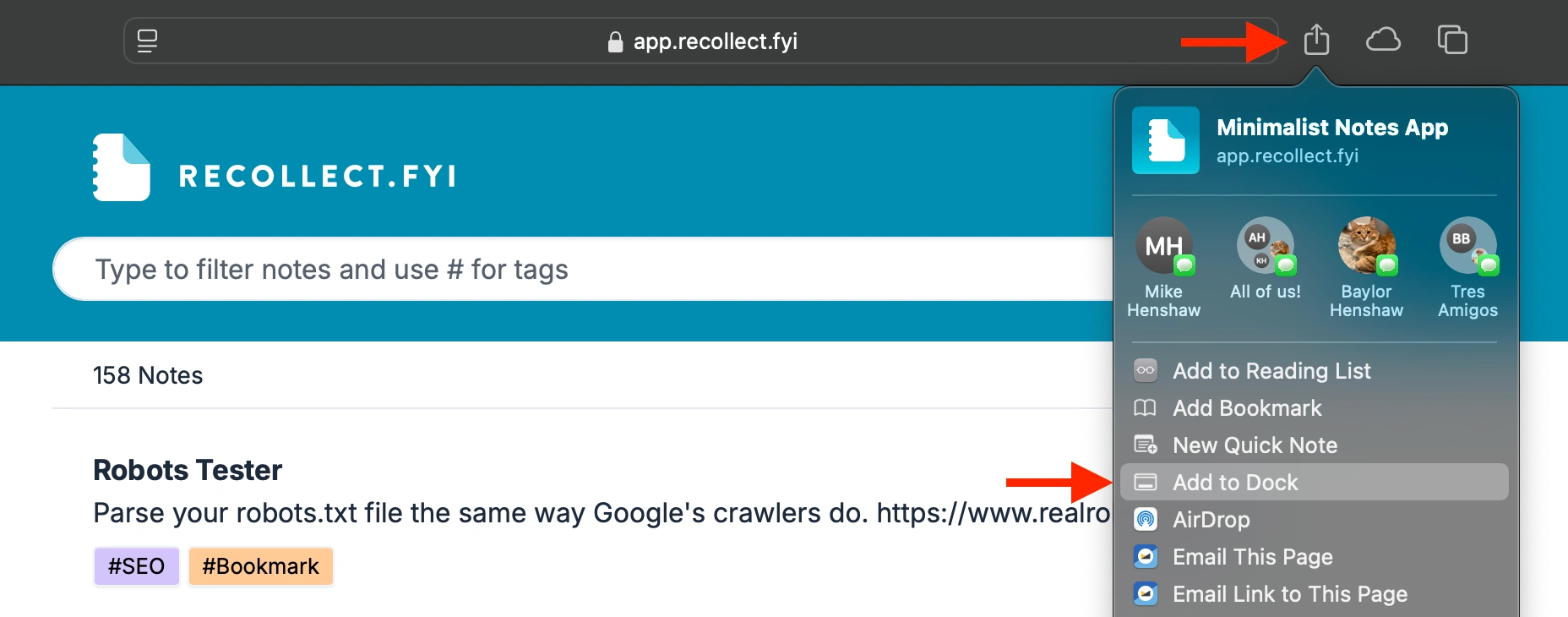
Task: Select Mike Henshaw contact avatar
Action: tap(1164, 247)
